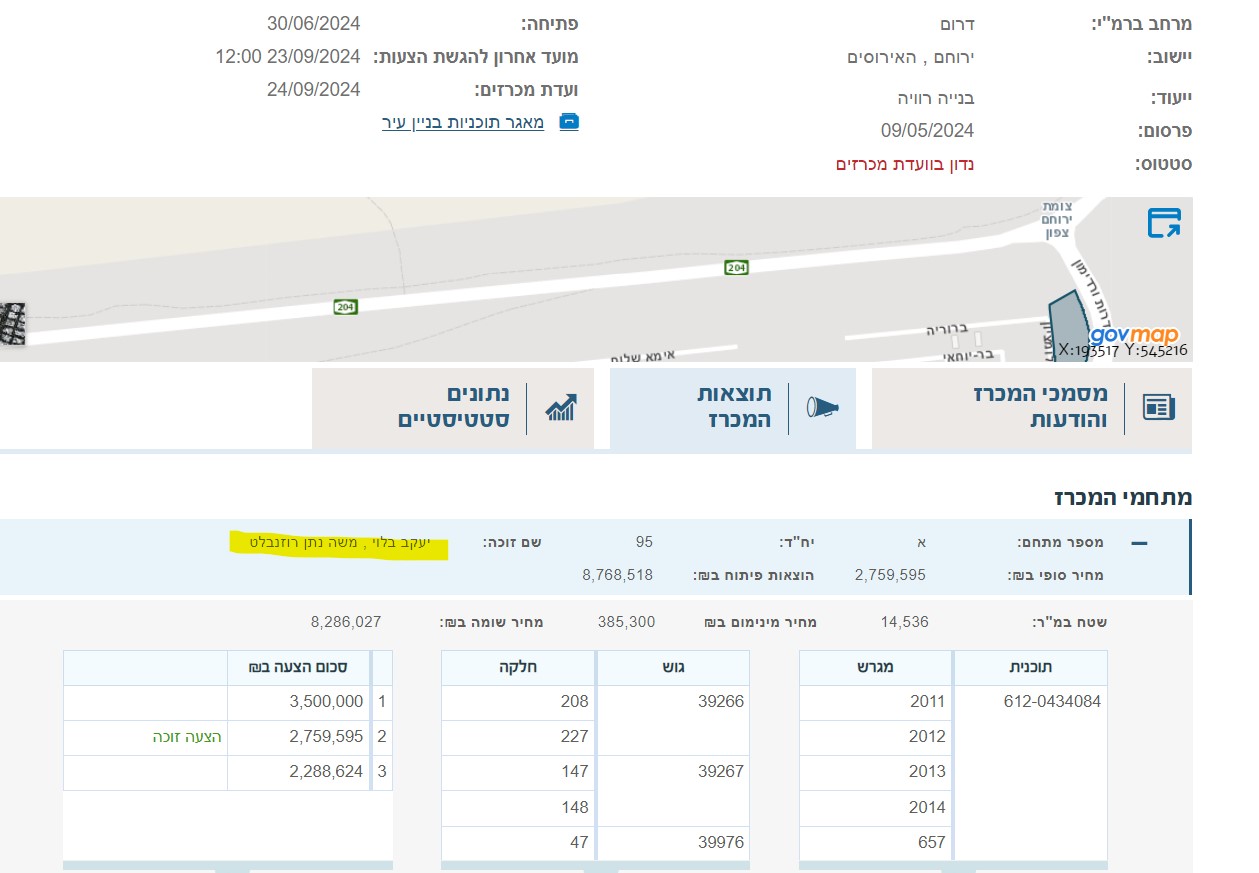Click the bid amount 3,500,000 cell

point(327,701)
